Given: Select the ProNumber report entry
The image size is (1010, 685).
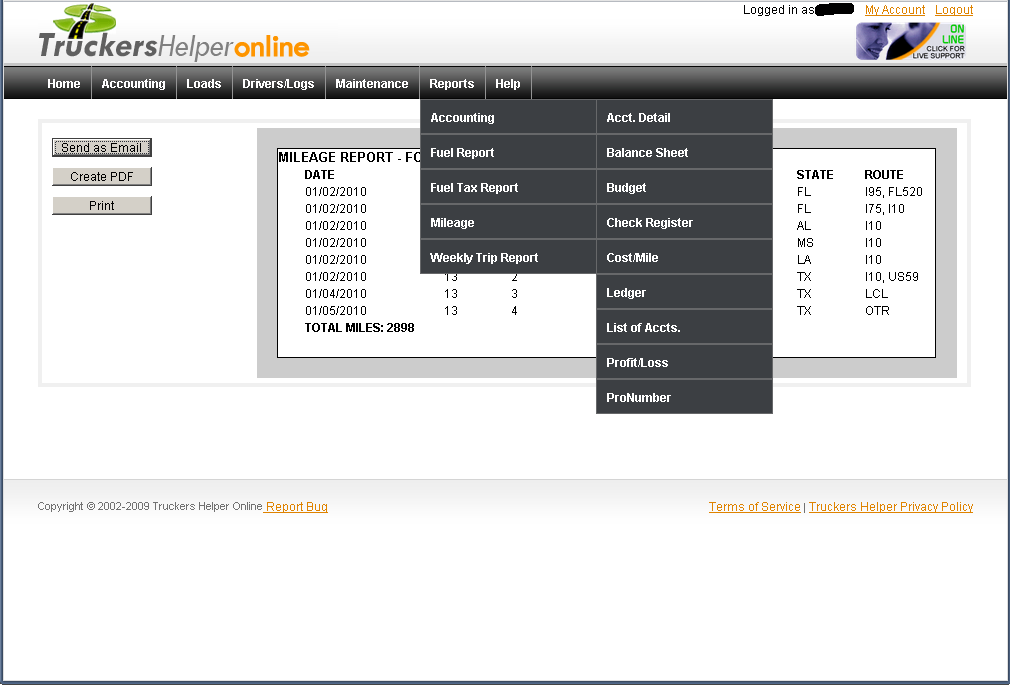Looking at the screenshot, I should pyautogui.click(x=638, y=398).
